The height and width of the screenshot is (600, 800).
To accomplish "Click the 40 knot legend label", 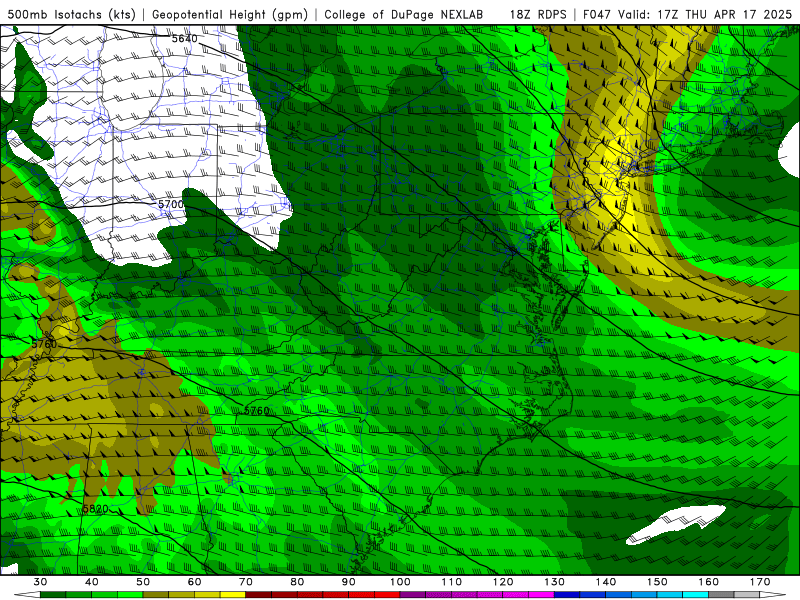I will pos(92,582).
